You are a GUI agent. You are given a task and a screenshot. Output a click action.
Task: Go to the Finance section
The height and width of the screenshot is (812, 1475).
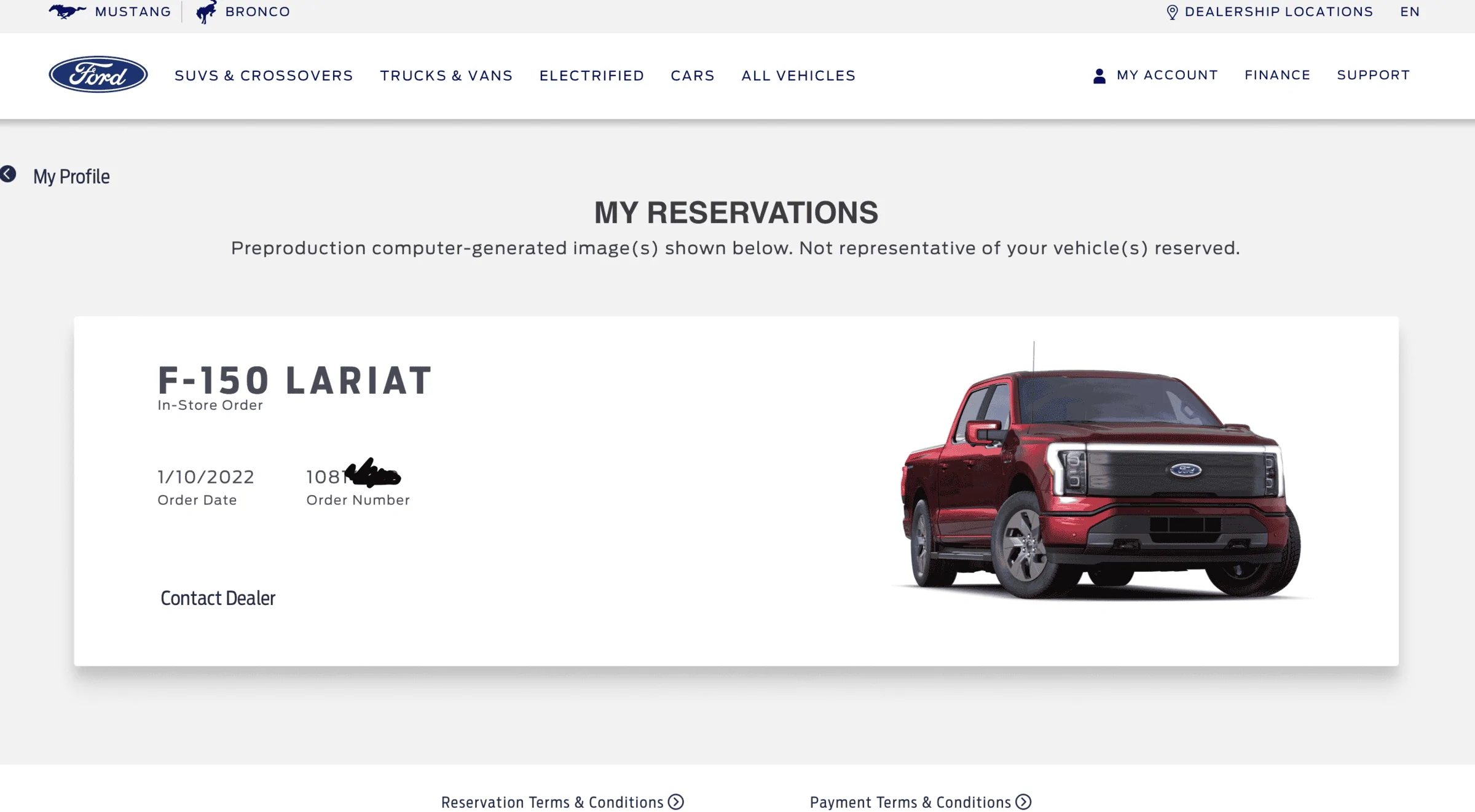click(x=1278, y=75)
